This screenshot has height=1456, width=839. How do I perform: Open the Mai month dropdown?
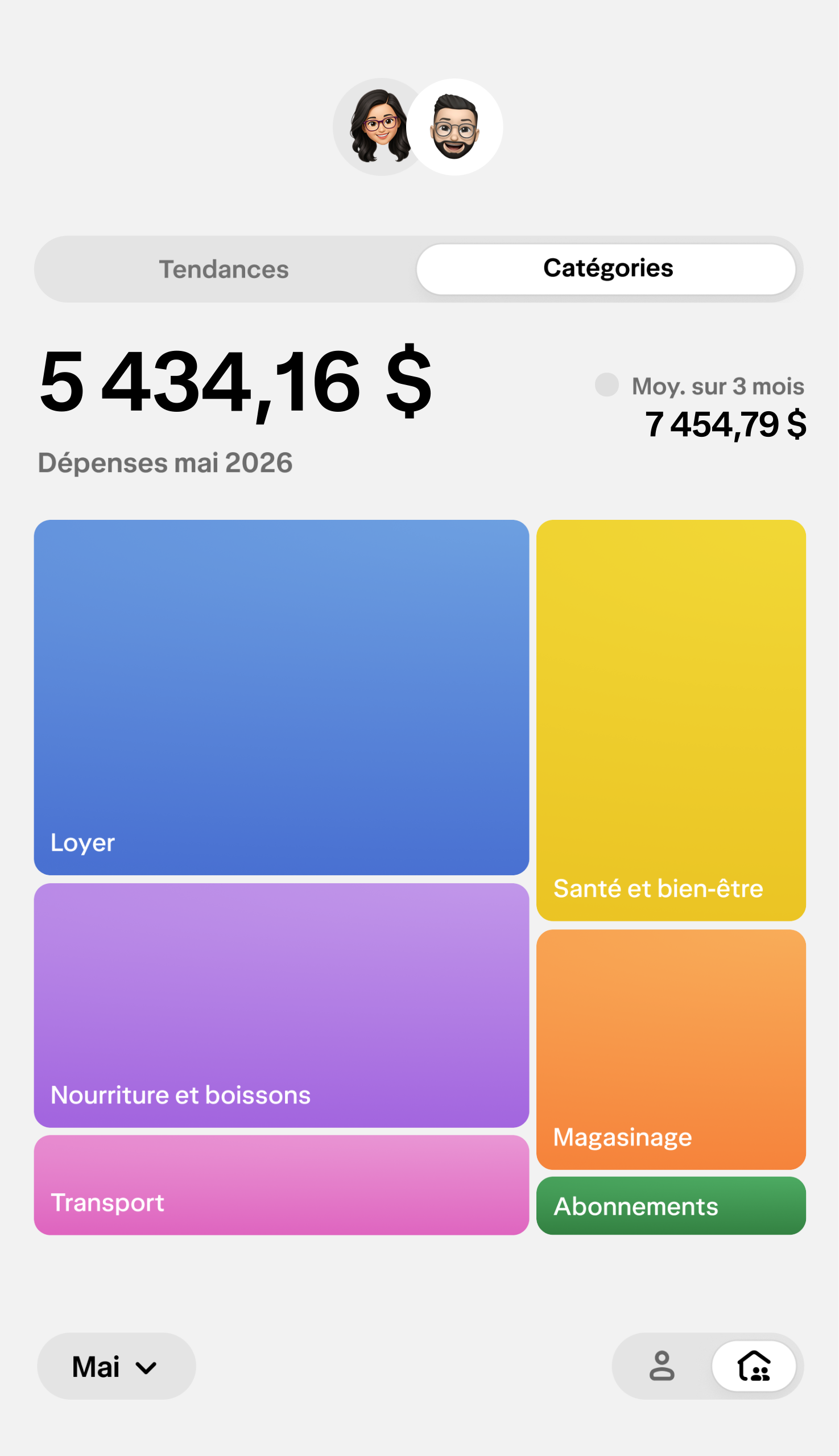(117, 1366)
